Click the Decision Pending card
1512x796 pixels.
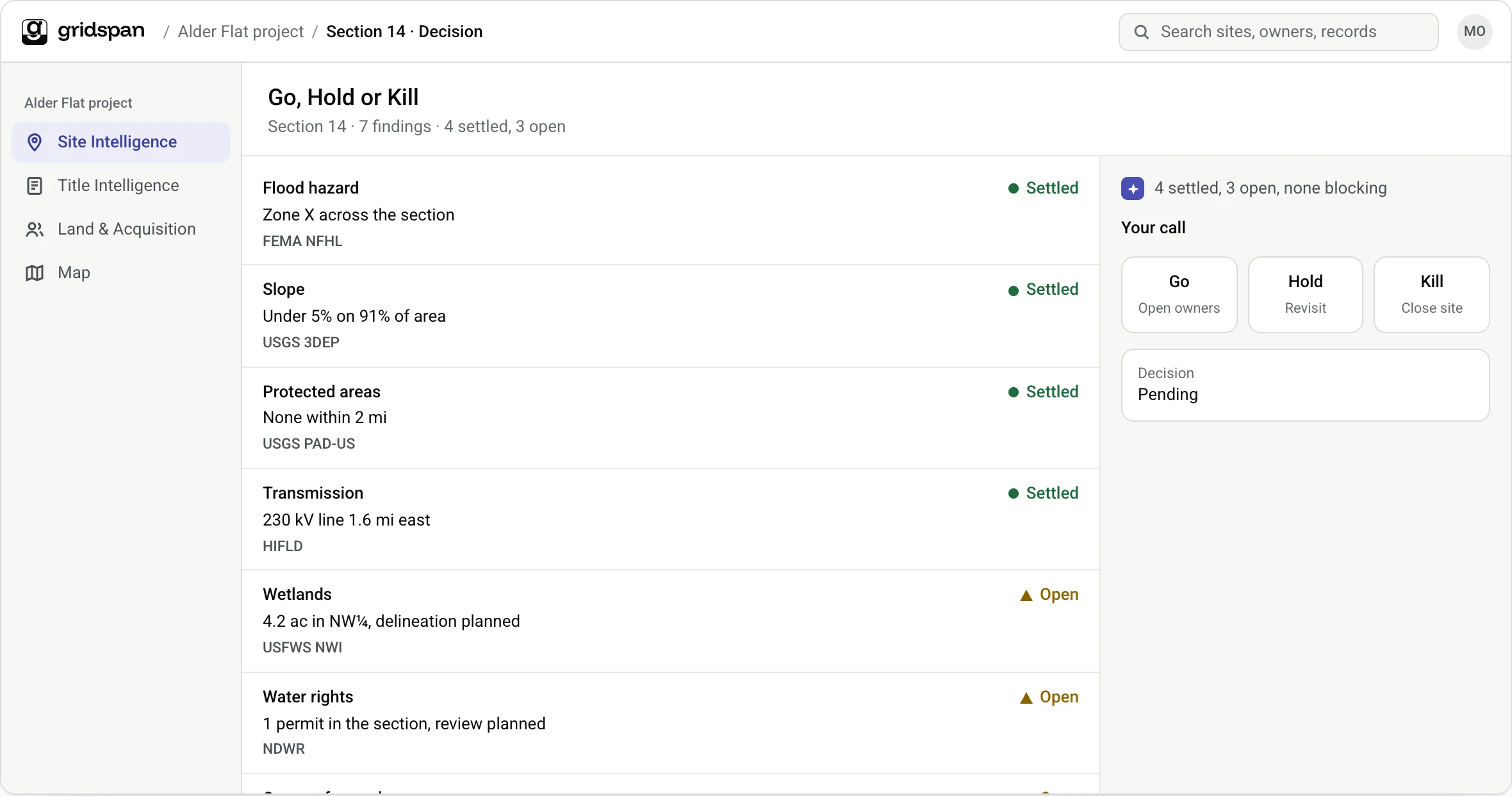point(1306,385)
